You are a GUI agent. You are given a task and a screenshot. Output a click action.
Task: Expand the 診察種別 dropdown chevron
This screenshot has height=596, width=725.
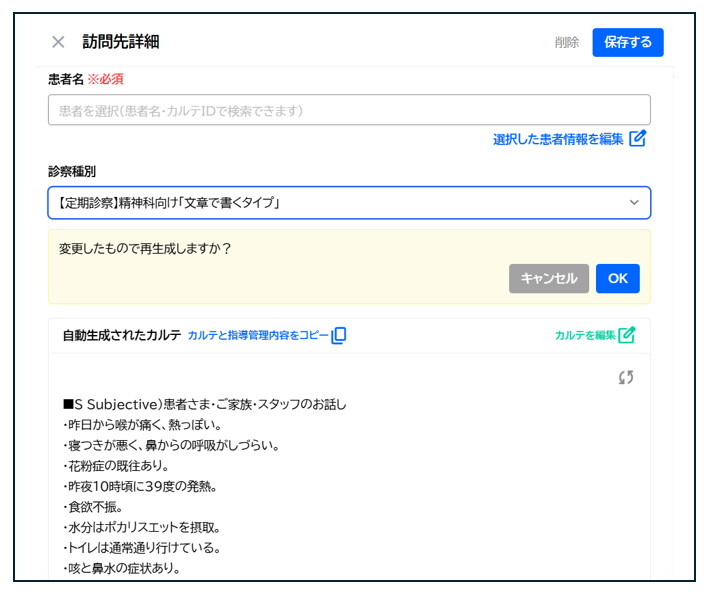[x=633, y=203]
